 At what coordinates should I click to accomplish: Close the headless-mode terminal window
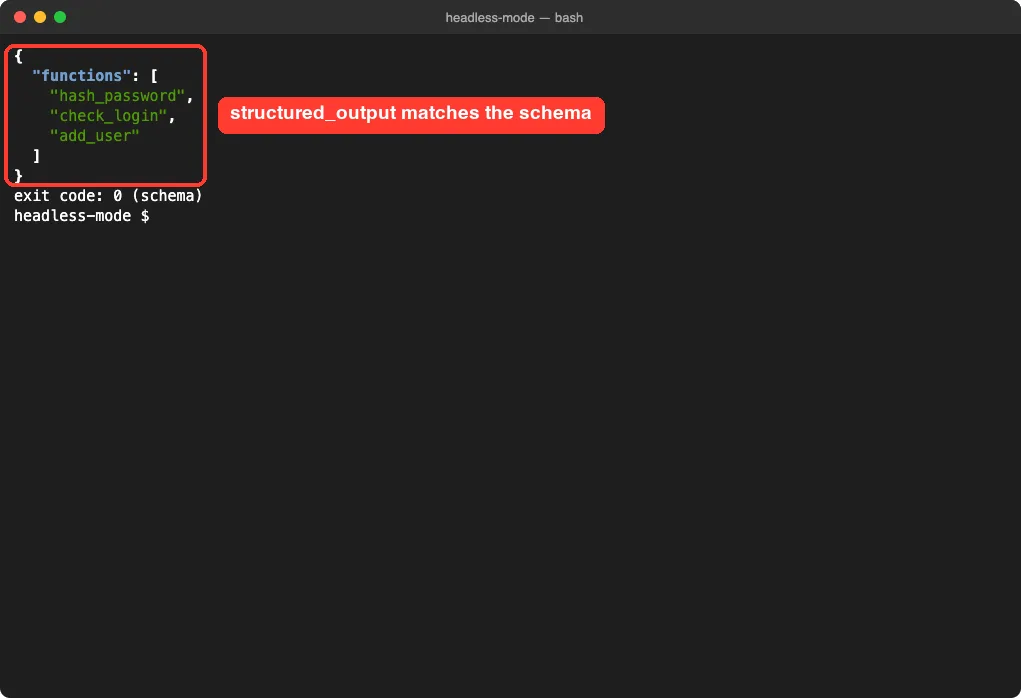point(20,17)
